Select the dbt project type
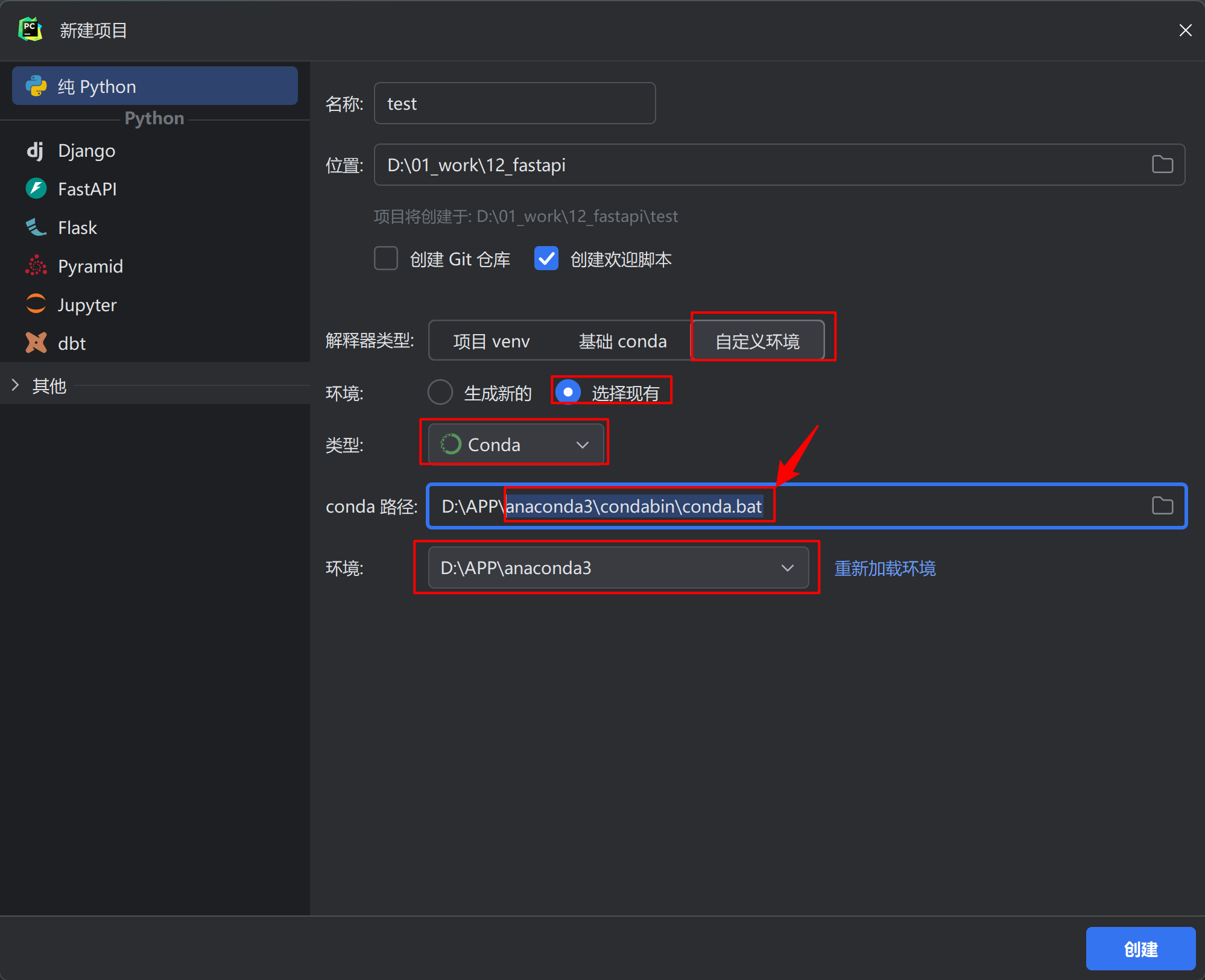The height and width of the screenshot is (980, 1205). coord(71,343)
